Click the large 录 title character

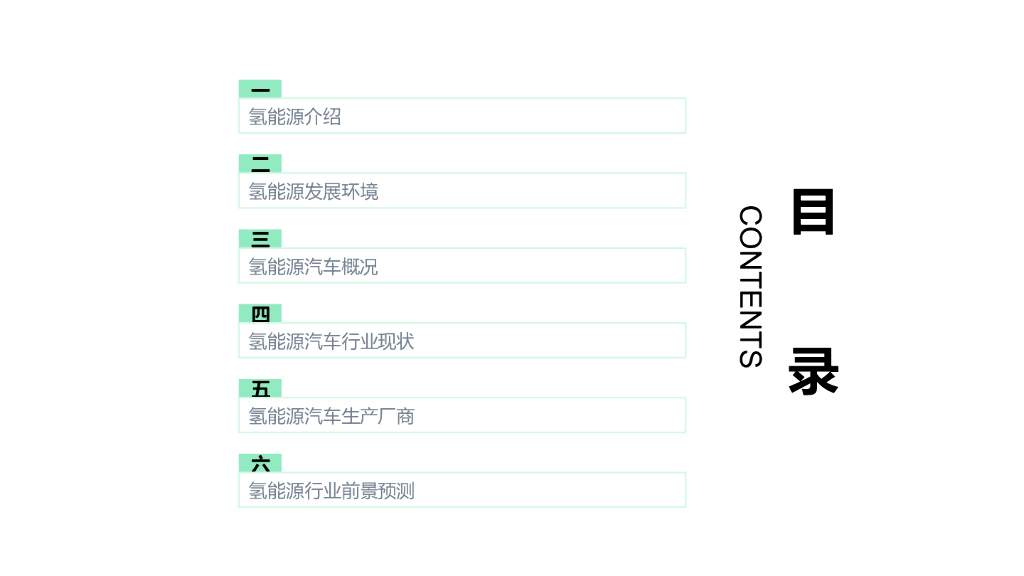(813, 372)
